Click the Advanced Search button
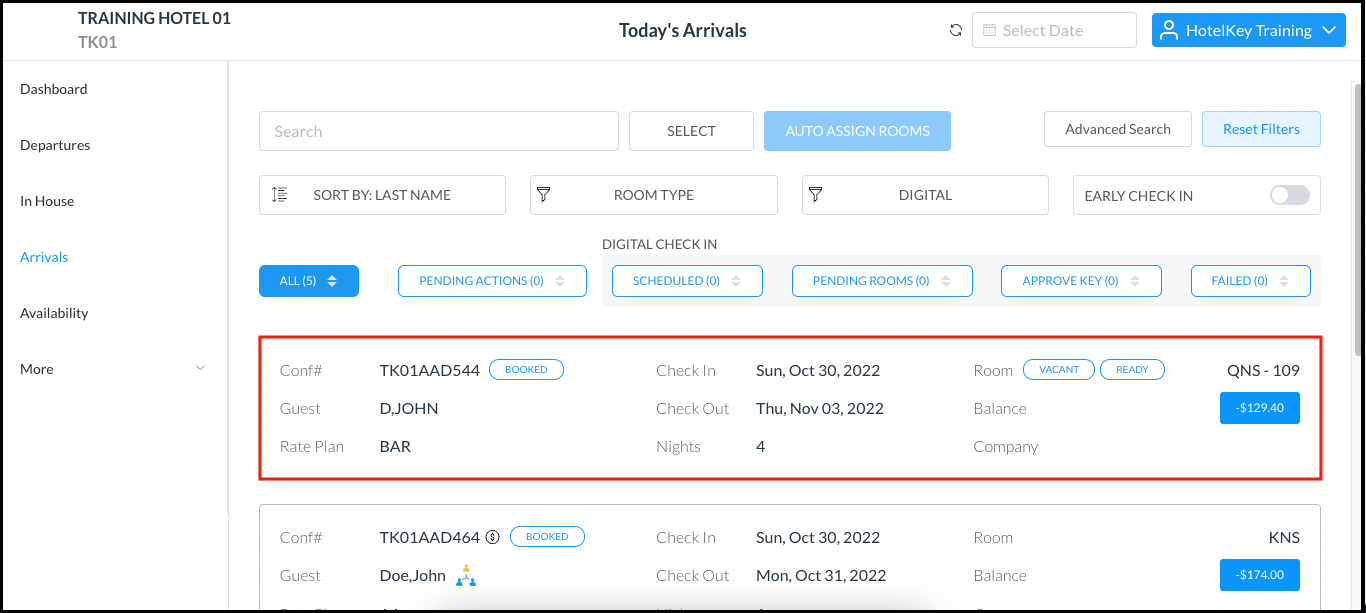 coord(1117,129)
